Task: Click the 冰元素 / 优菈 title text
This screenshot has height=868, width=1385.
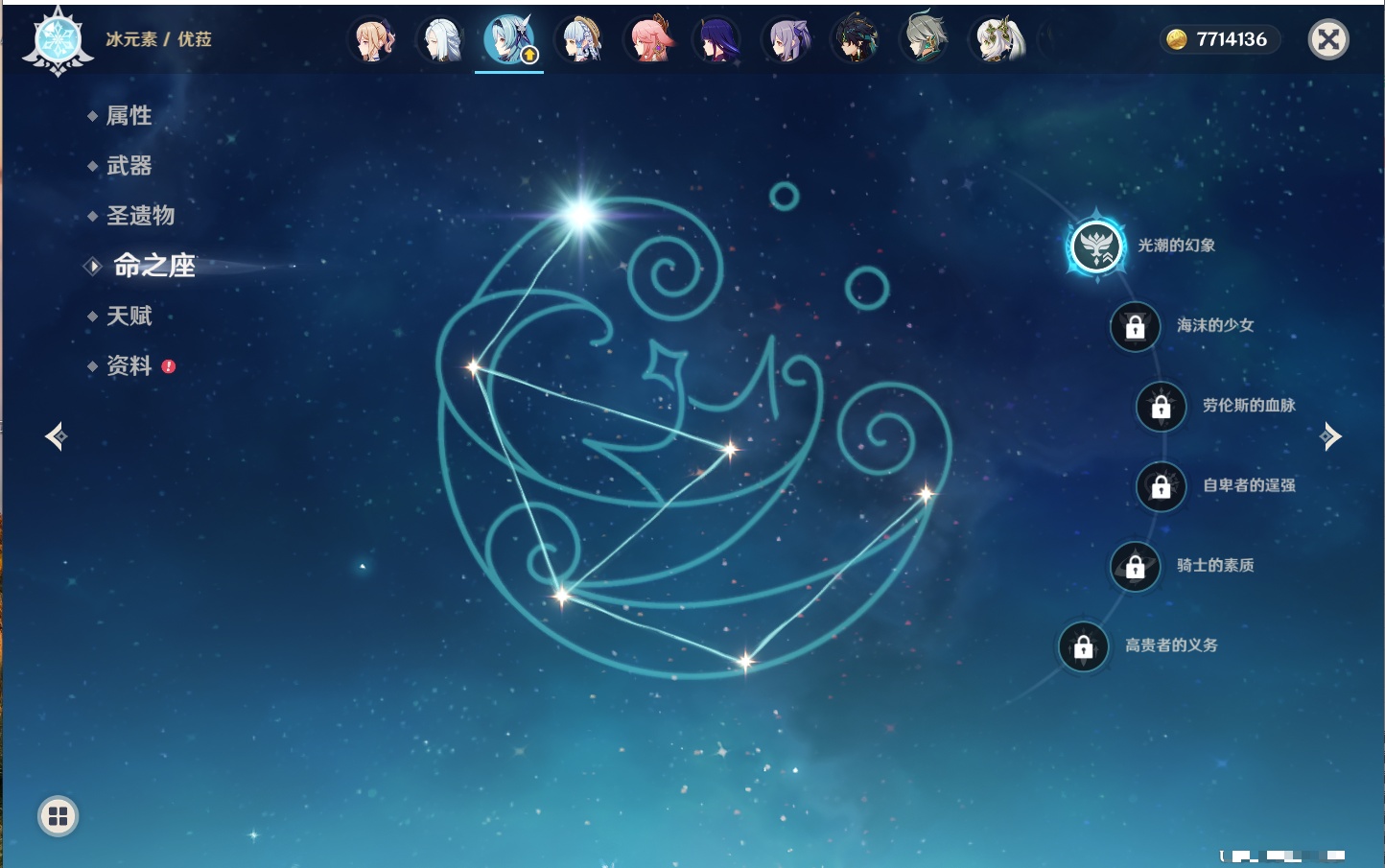Action: click(158, 39)
